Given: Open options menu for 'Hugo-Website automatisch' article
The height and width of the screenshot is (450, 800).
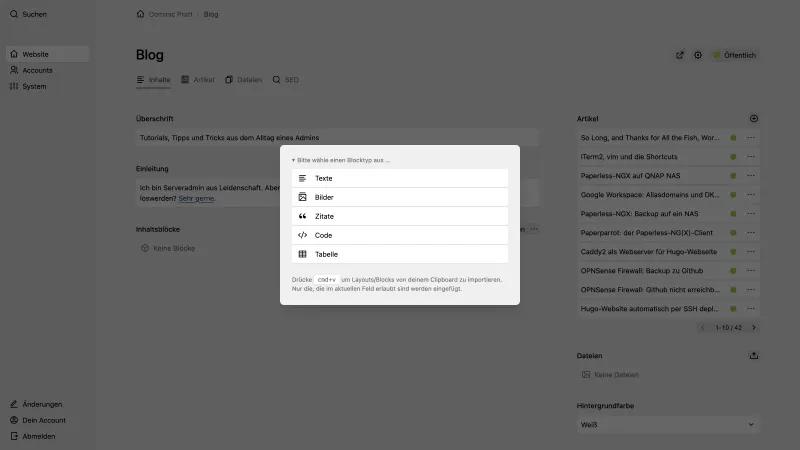Looking at the screenshot, I should (751, 309).
